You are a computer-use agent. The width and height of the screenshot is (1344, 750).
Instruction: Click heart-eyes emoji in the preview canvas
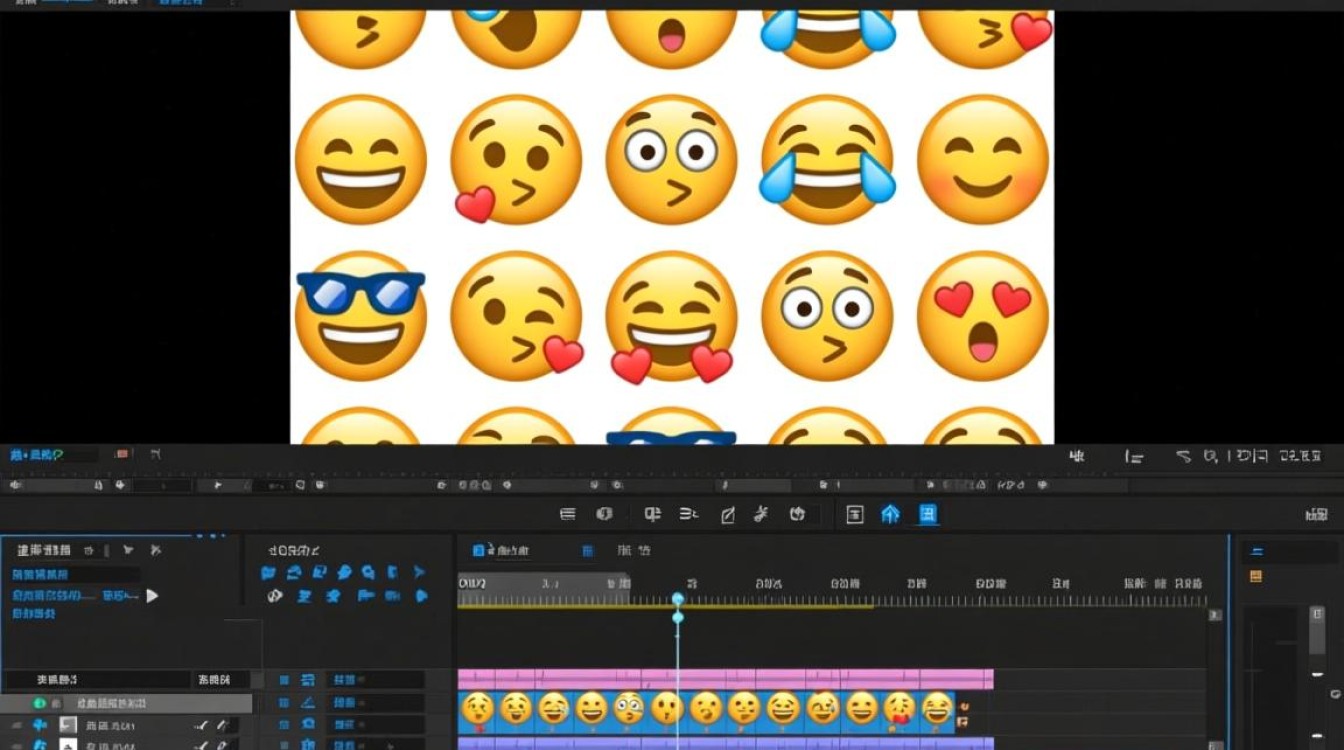point(983,316)
